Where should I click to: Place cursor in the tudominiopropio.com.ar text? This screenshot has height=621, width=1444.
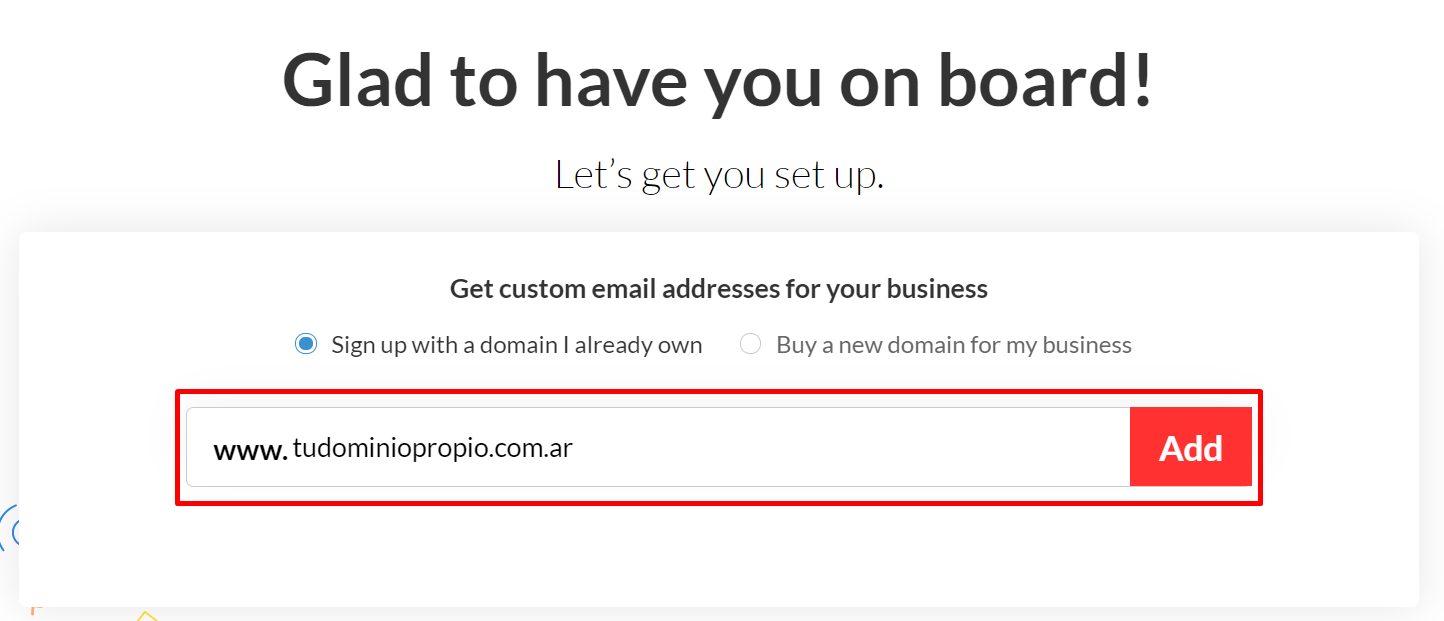pyautogui.click(x=432, y=448)
